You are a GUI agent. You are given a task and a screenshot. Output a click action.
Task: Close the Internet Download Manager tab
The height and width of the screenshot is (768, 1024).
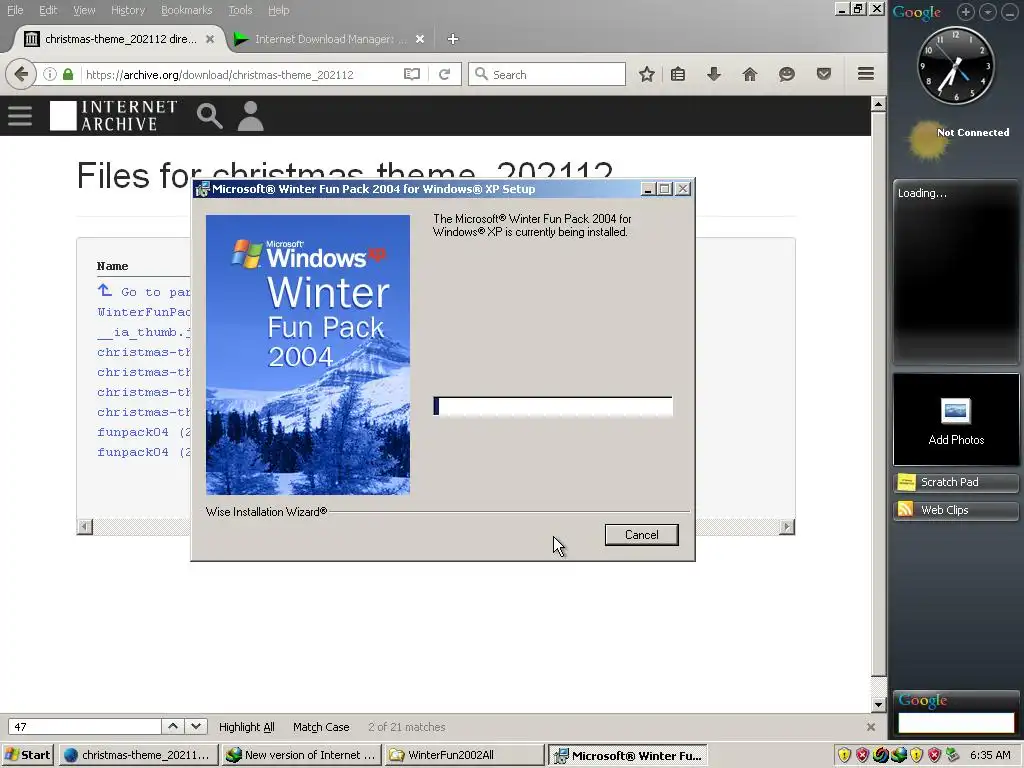[420, 39]
